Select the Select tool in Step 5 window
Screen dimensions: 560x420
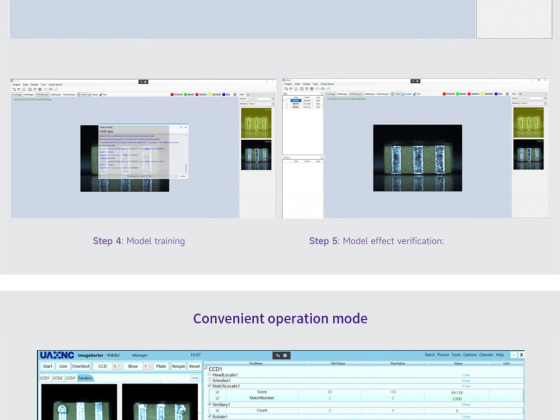click(x=396, y=94)
